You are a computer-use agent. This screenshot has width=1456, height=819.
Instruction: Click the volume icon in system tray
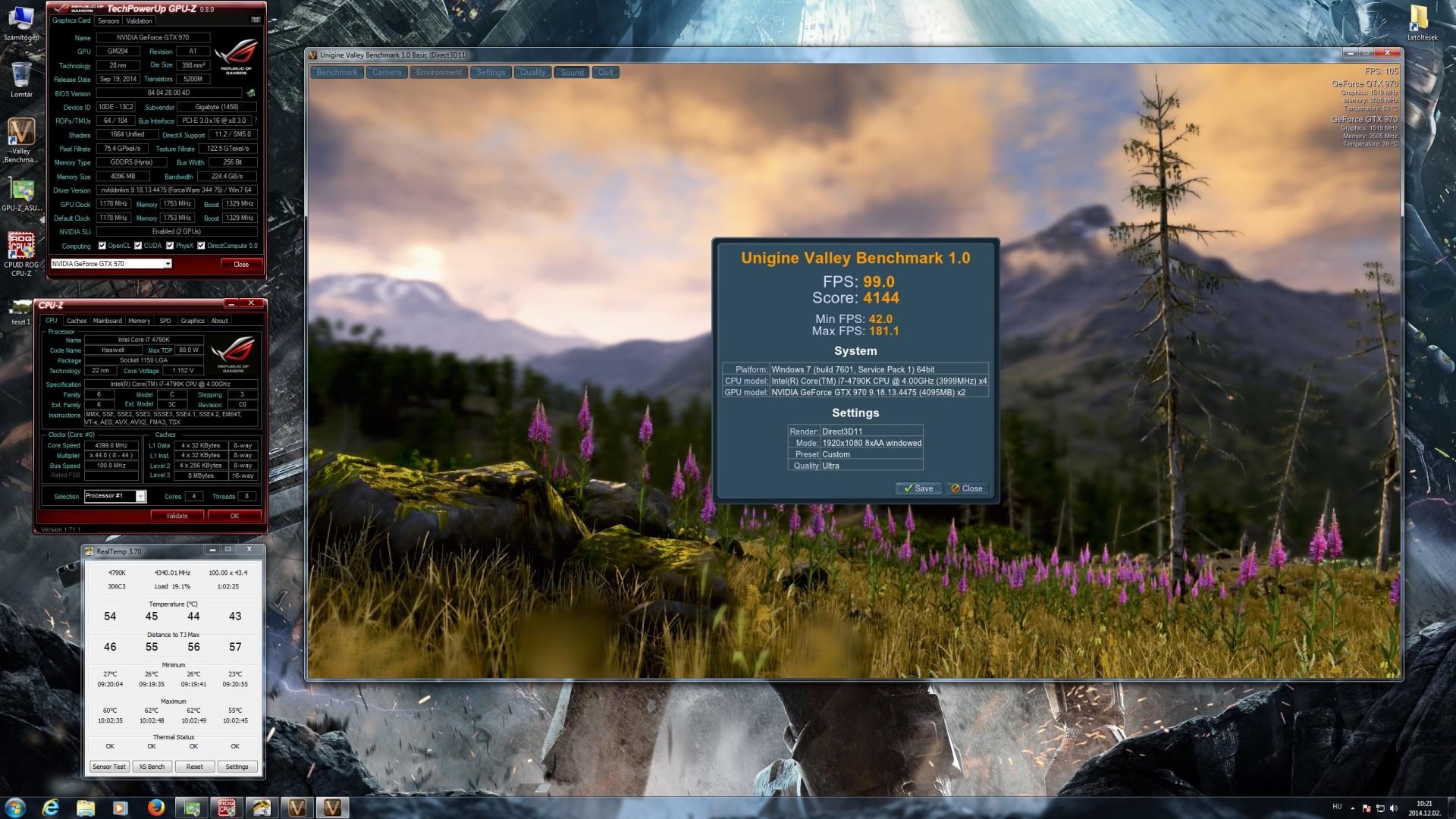point(1394,808)
